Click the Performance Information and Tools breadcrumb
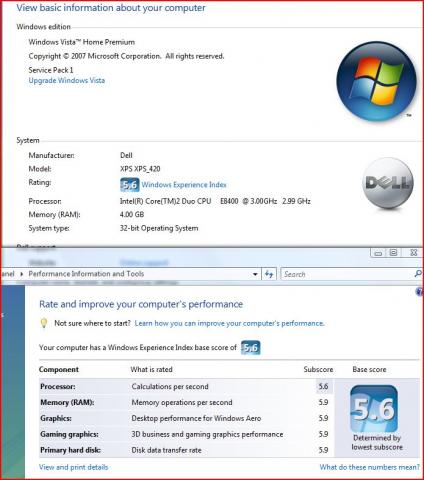The height and width of the screenshot is (480, 424). (86, 274)
